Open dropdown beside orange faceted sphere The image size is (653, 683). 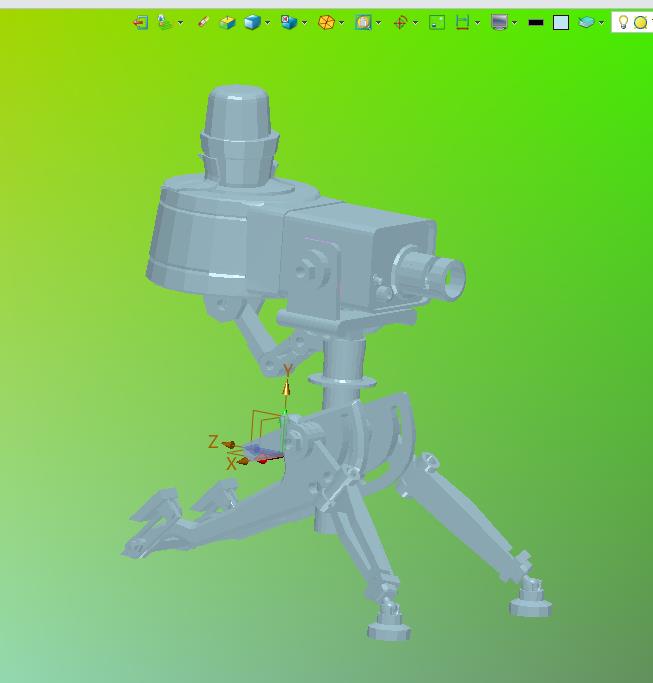(342, 22)
